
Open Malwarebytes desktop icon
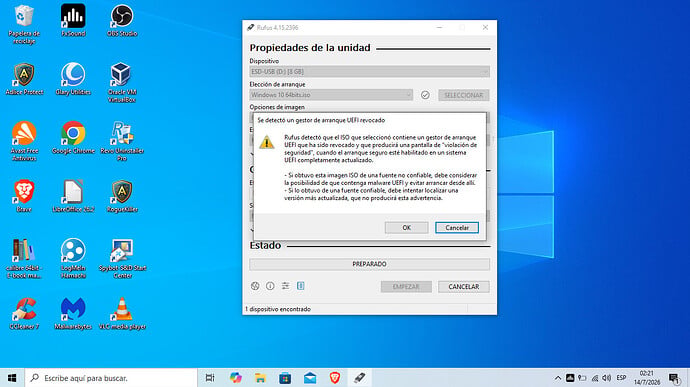pos(73,313)
